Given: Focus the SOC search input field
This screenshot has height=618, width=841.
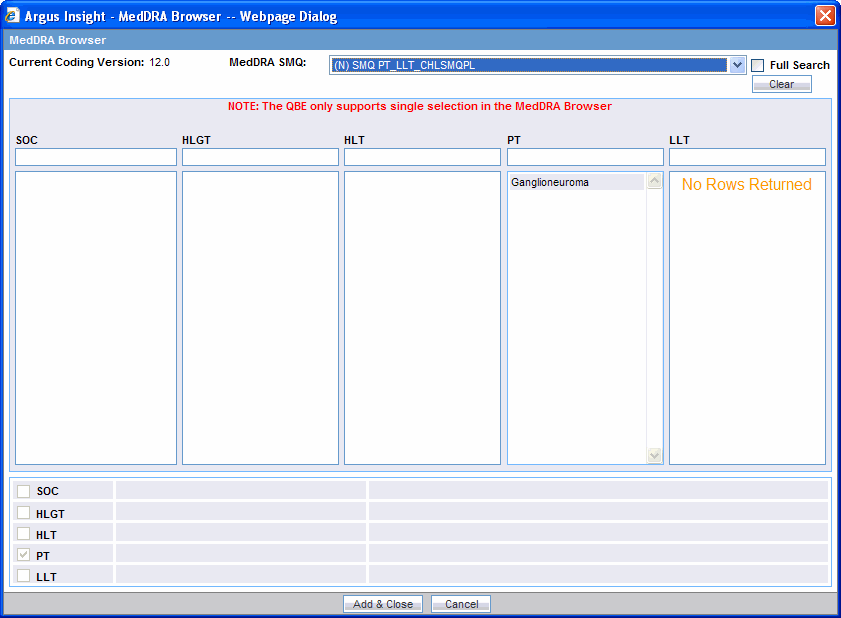Looking at the screenshot, I should 96,157.
